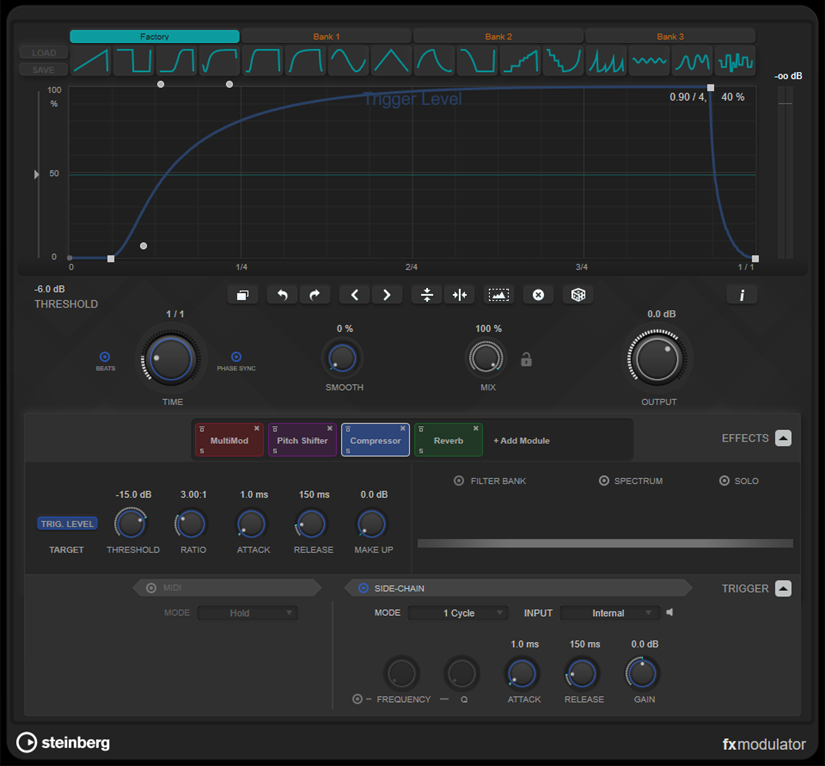
Task: Click the Add Module button
Action: coord(521,440)
